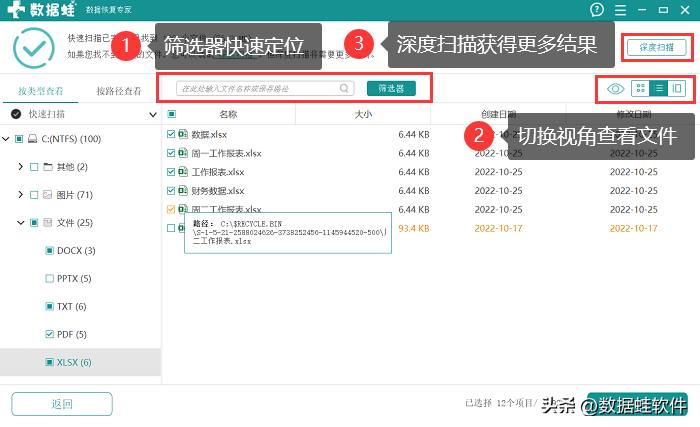Expand the 其他 (2) node

pos(21,167)
